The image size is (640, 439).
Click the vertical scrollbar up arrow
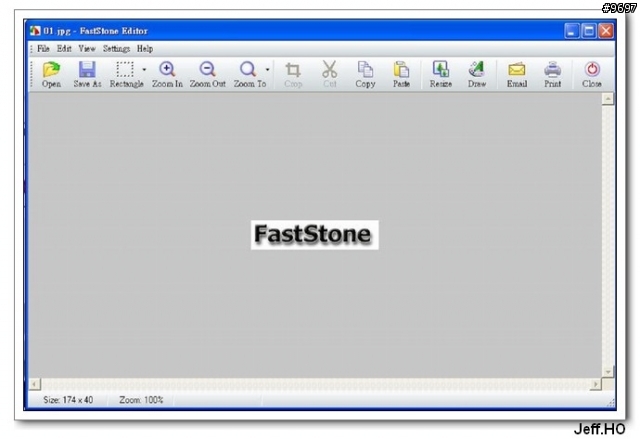[608, 99]
